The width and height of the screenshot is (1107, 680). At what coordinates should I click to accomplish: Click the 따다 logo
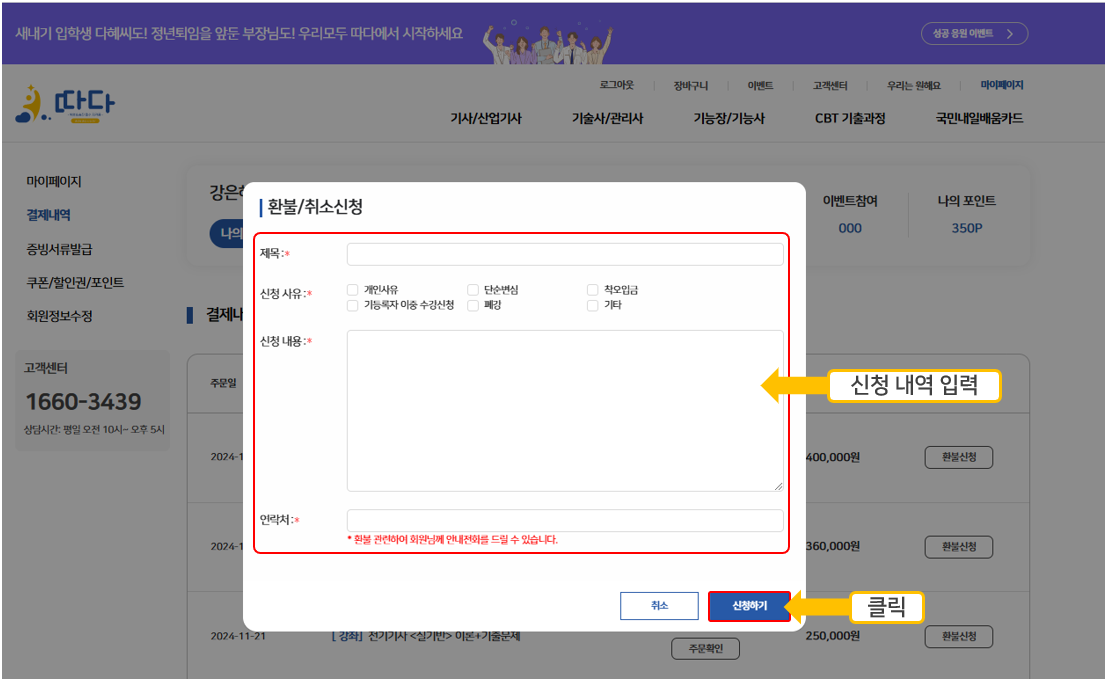(64, 105)
